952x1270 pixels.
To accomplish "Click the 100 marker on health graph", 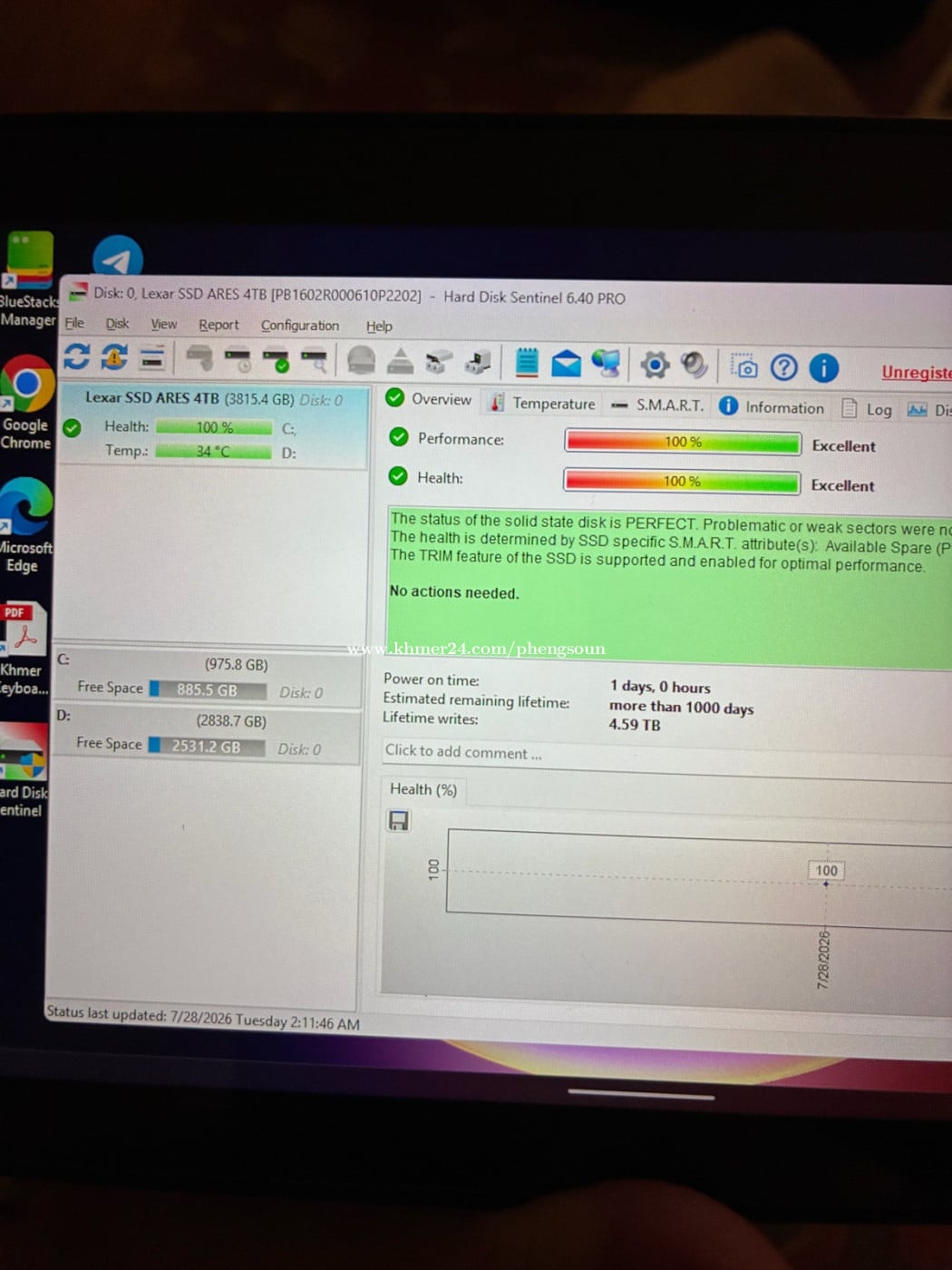I will tap(826, 871).
